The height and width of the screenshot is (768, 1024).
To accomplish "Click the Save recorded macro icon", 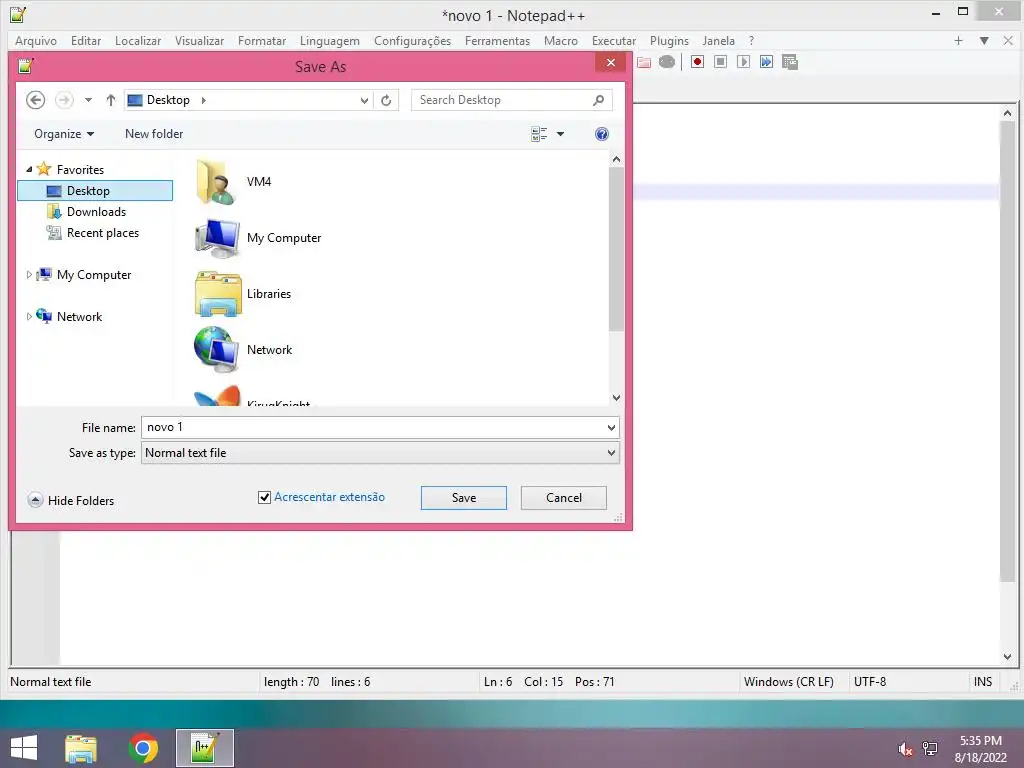I will 790,62.
